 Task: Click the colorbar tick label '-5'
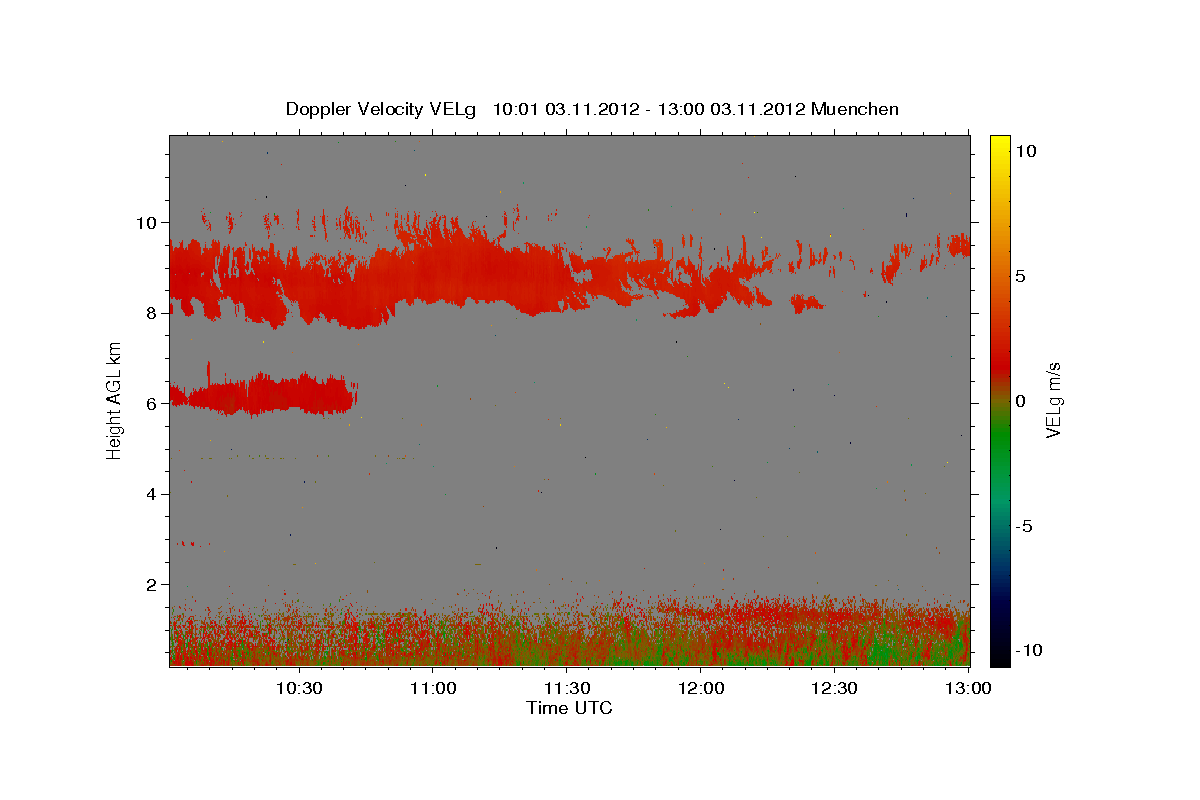click(x=1023, y=526)
